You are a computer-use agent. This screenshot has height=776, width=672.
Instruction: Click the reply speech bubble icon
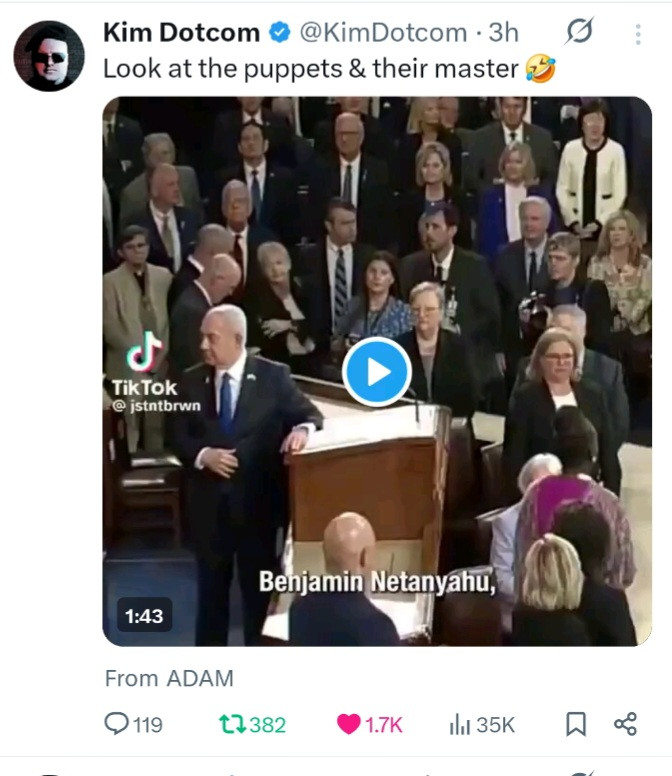117,724
